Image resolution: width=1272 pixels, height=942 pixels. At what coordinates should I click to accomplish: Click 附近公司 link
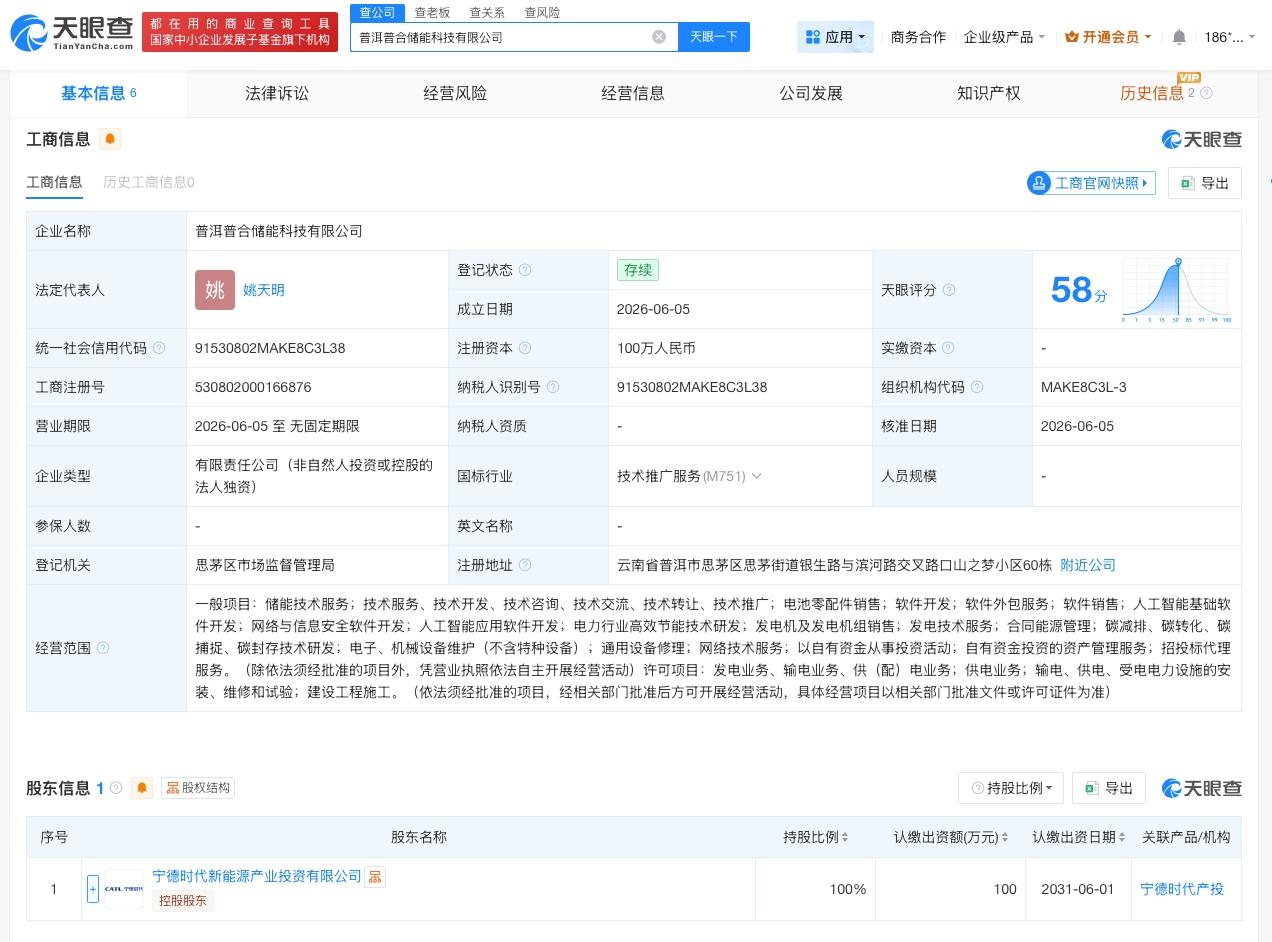(x=1088, y=565)
